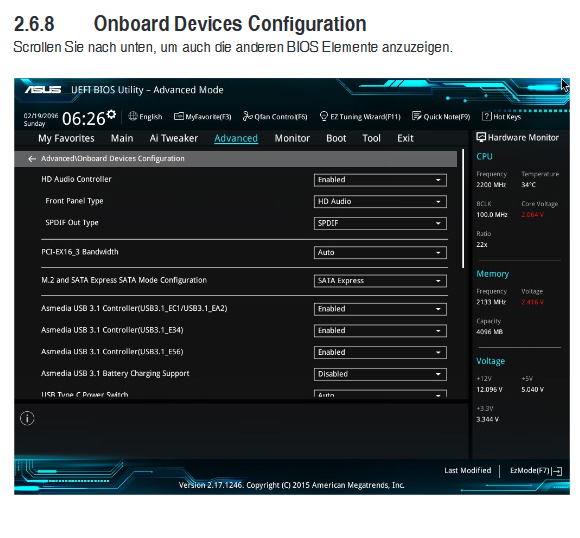Screen dimensions: 580x538
Task: Switch to the Ai Tweaker tab
Action: [x=173, y=138]
